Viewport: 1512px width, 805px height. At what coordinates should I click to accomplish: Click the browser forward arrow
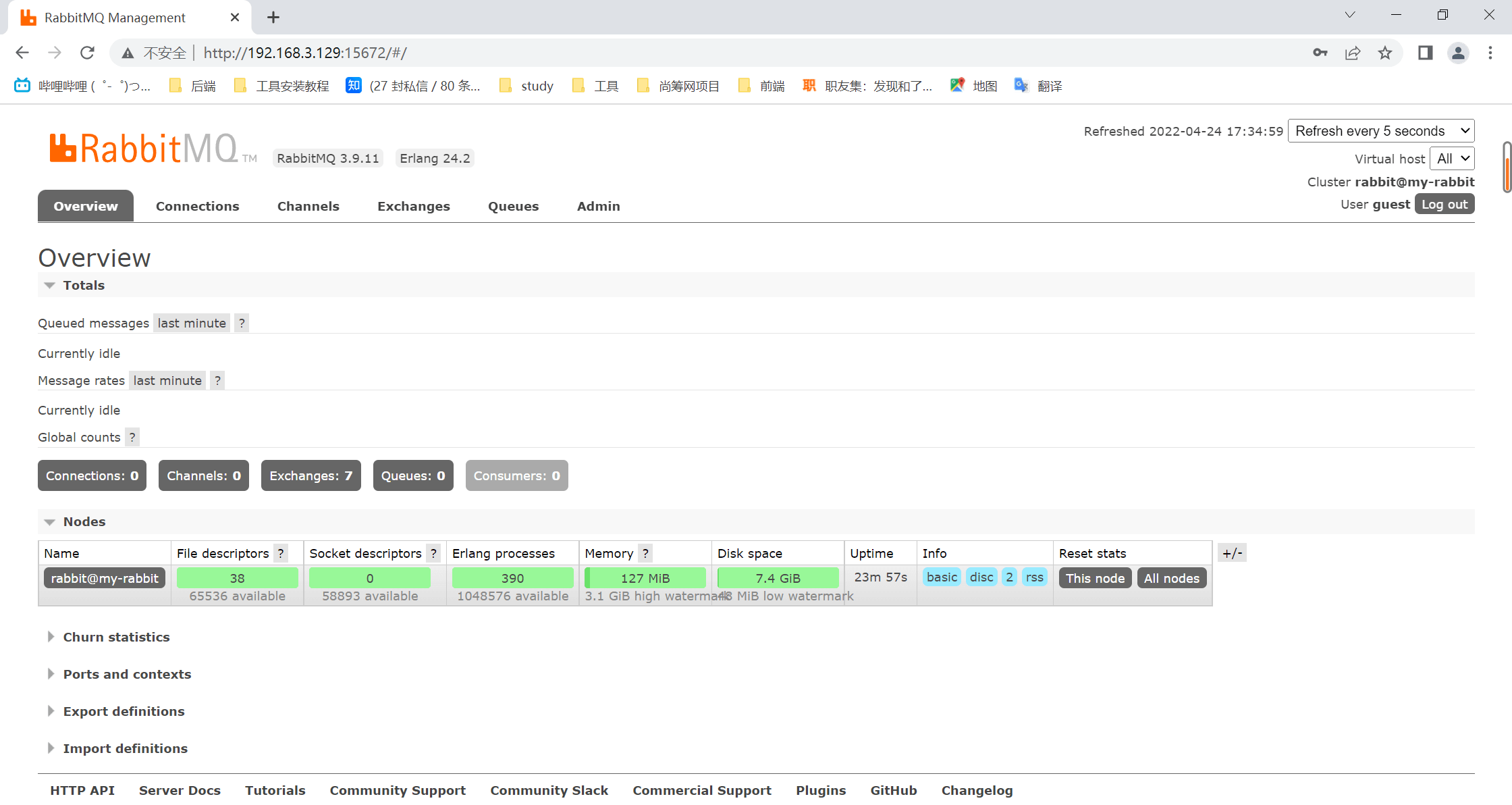click(55, 53)
